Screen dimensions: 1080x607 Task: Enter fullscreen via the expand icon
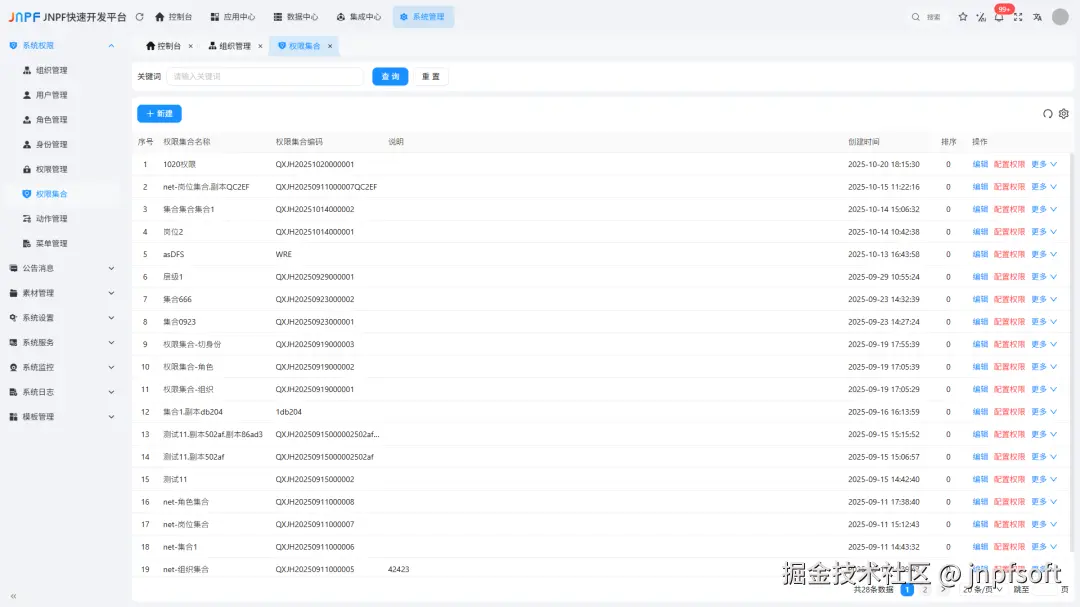tap(1019, 17)
